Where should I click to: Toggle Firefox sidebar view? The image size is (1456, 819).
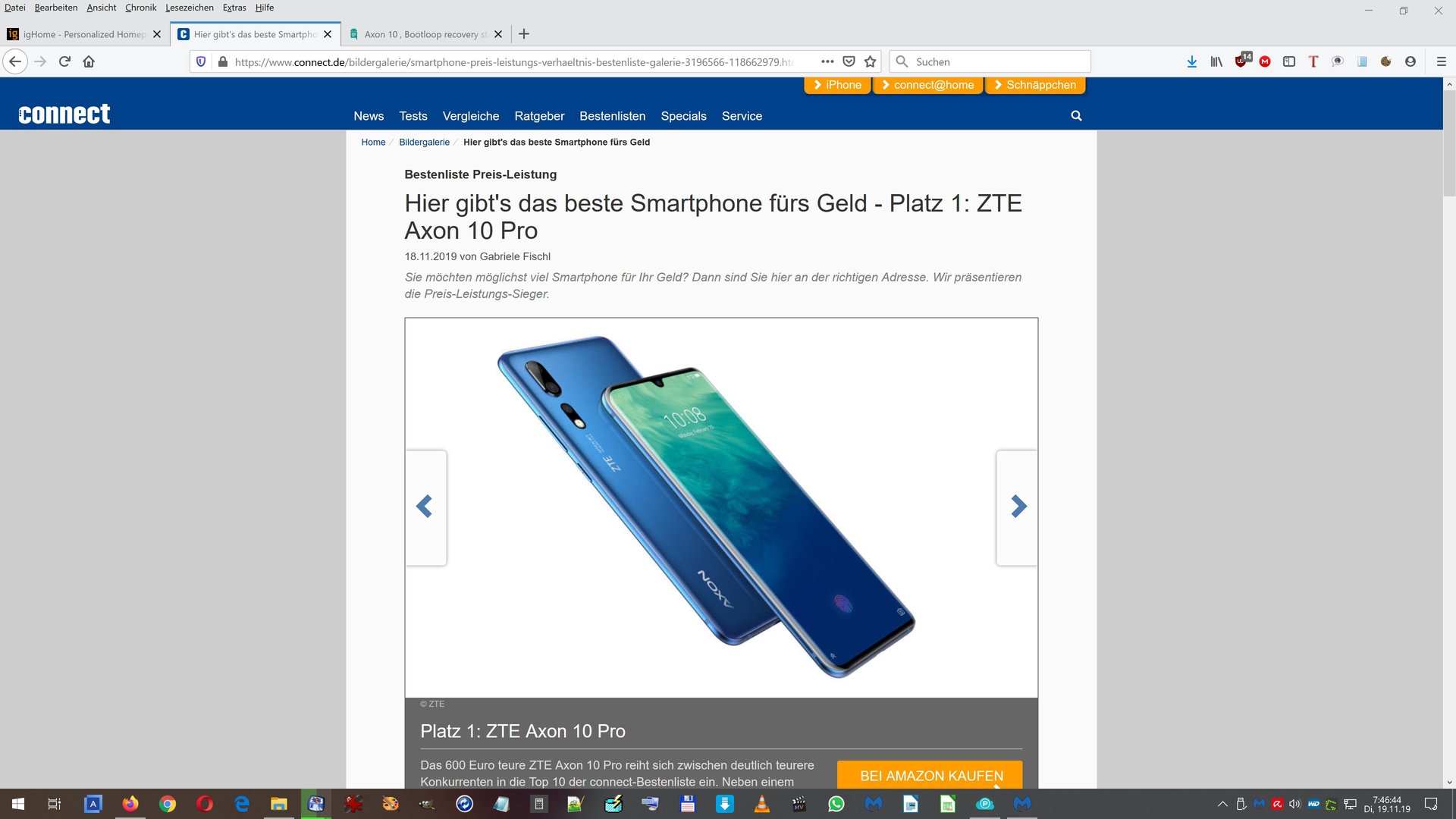pos(1289,61)
